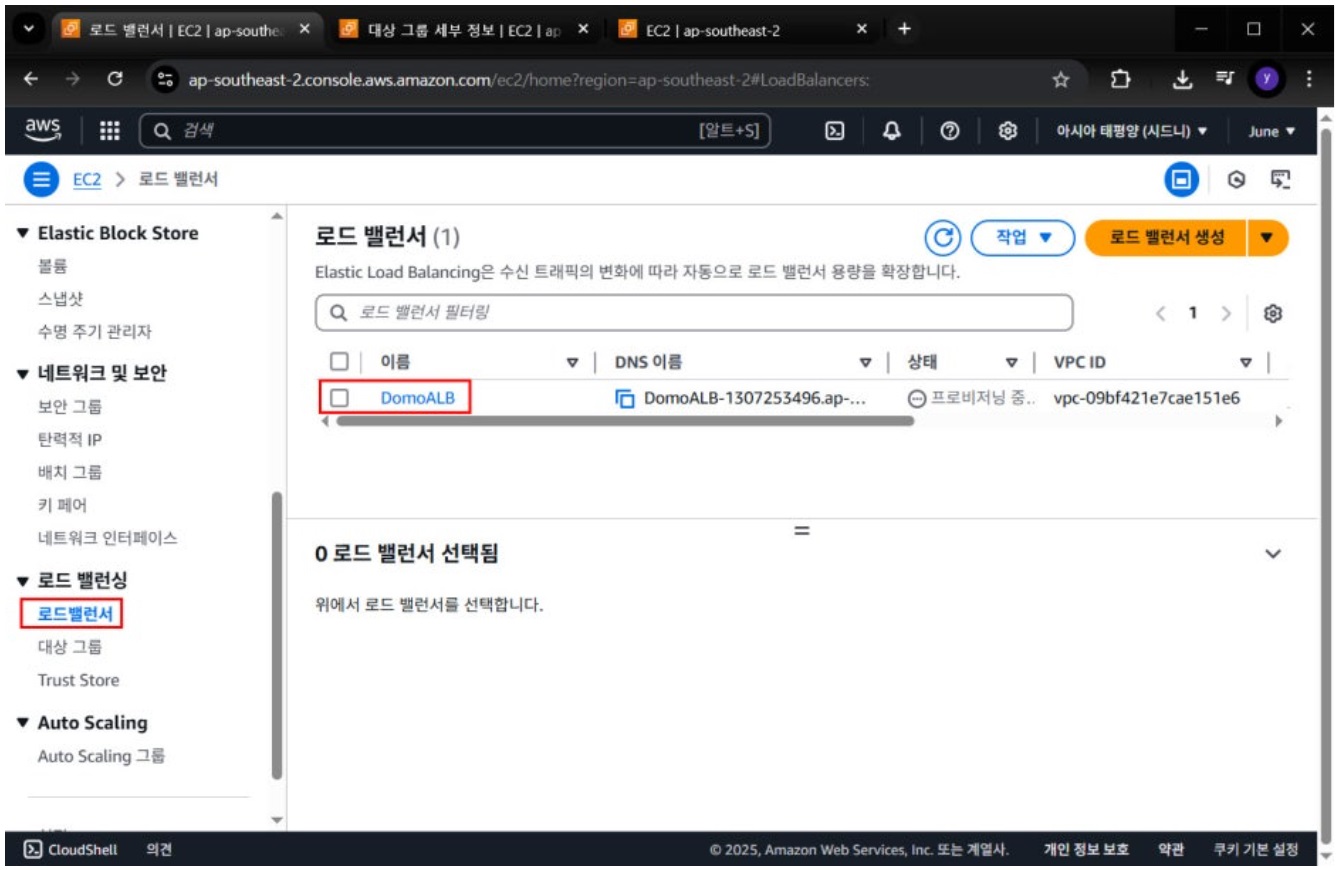The height and width of the screenshot is (870, 1339).
Task: Open the June account menu
Action: click(x=1271, y=131)
